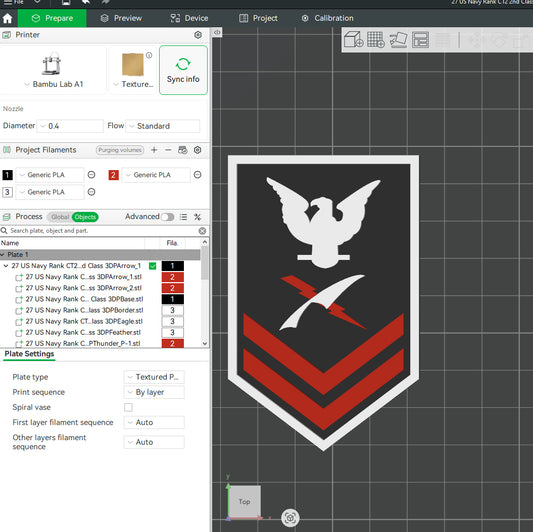This screenshot has width=533, height=532.
Task: Switch to the Preview tab
Action: click(121, 18)
